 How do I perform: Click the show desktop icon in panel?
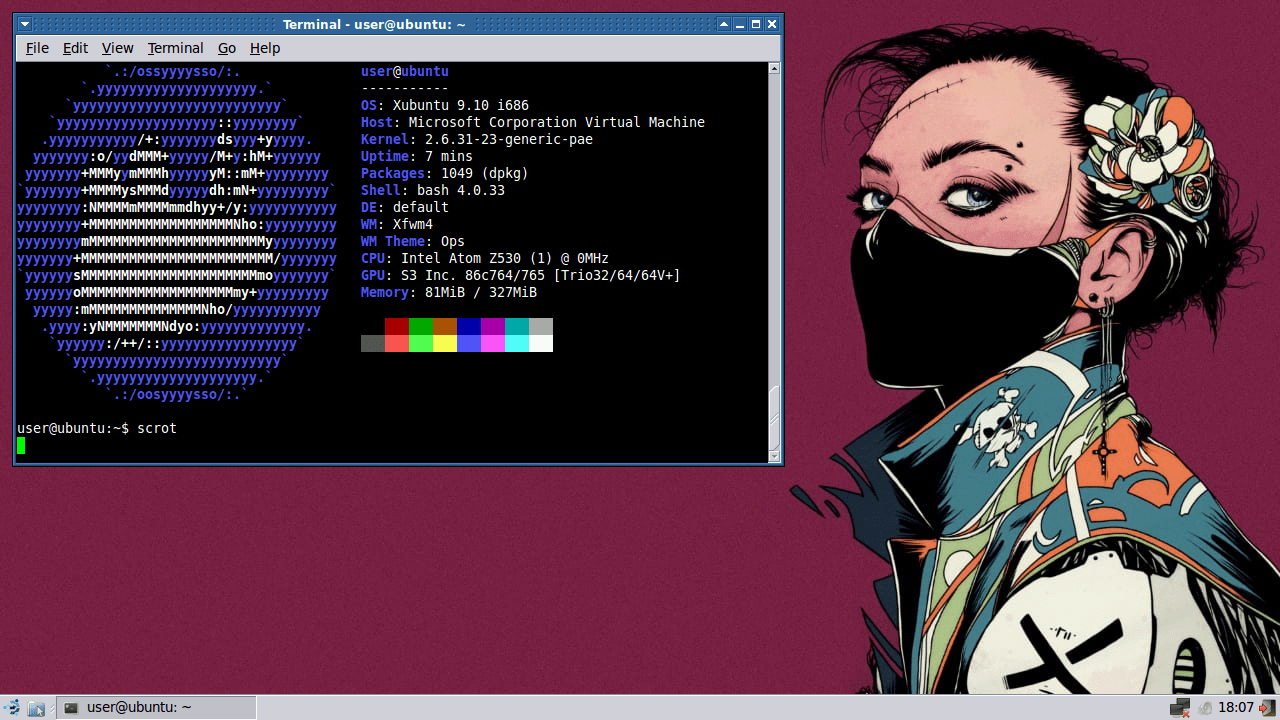(36, 708)
